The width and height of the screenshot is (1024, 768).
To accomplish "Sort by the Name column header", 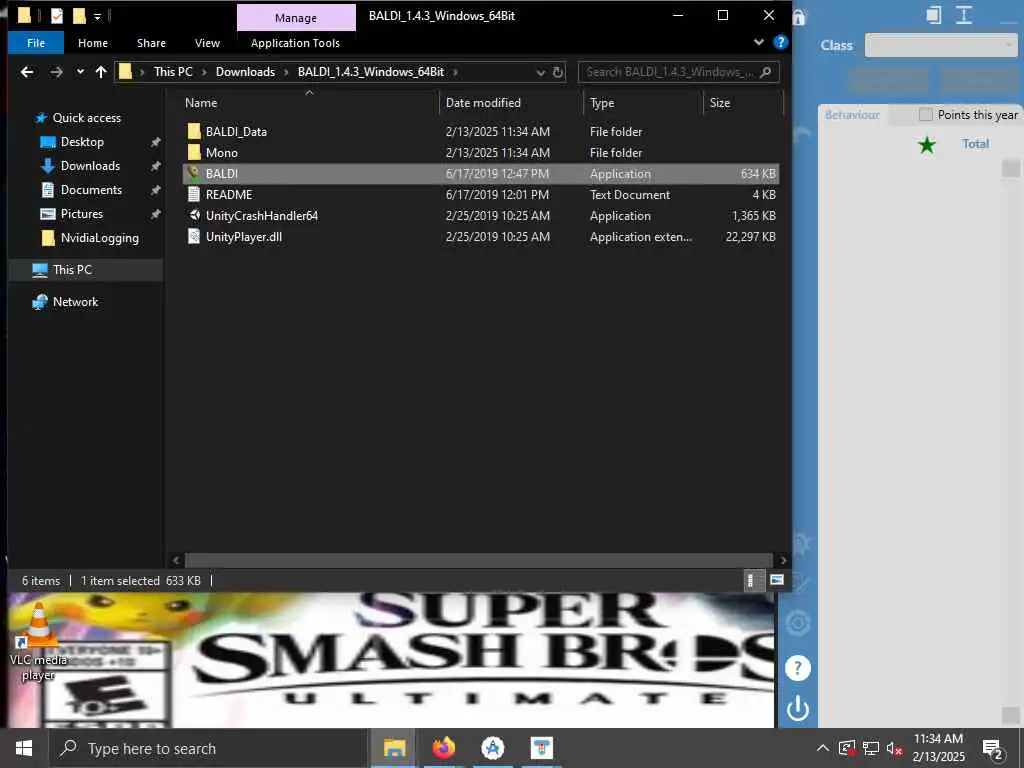I will [201, 103].
